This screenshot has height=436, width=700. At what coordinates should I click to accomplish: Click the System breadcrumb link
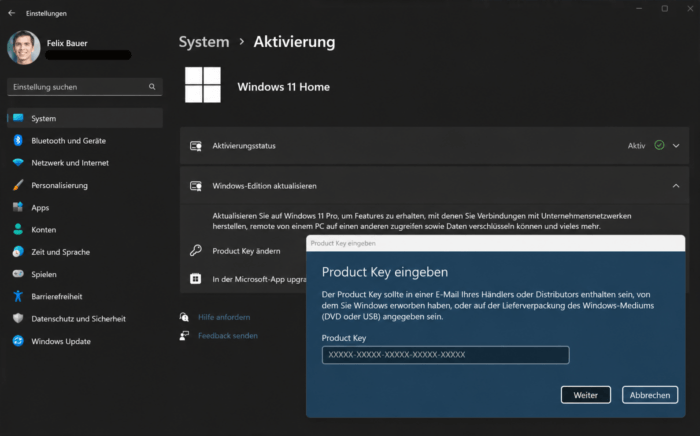coord(204,42)
